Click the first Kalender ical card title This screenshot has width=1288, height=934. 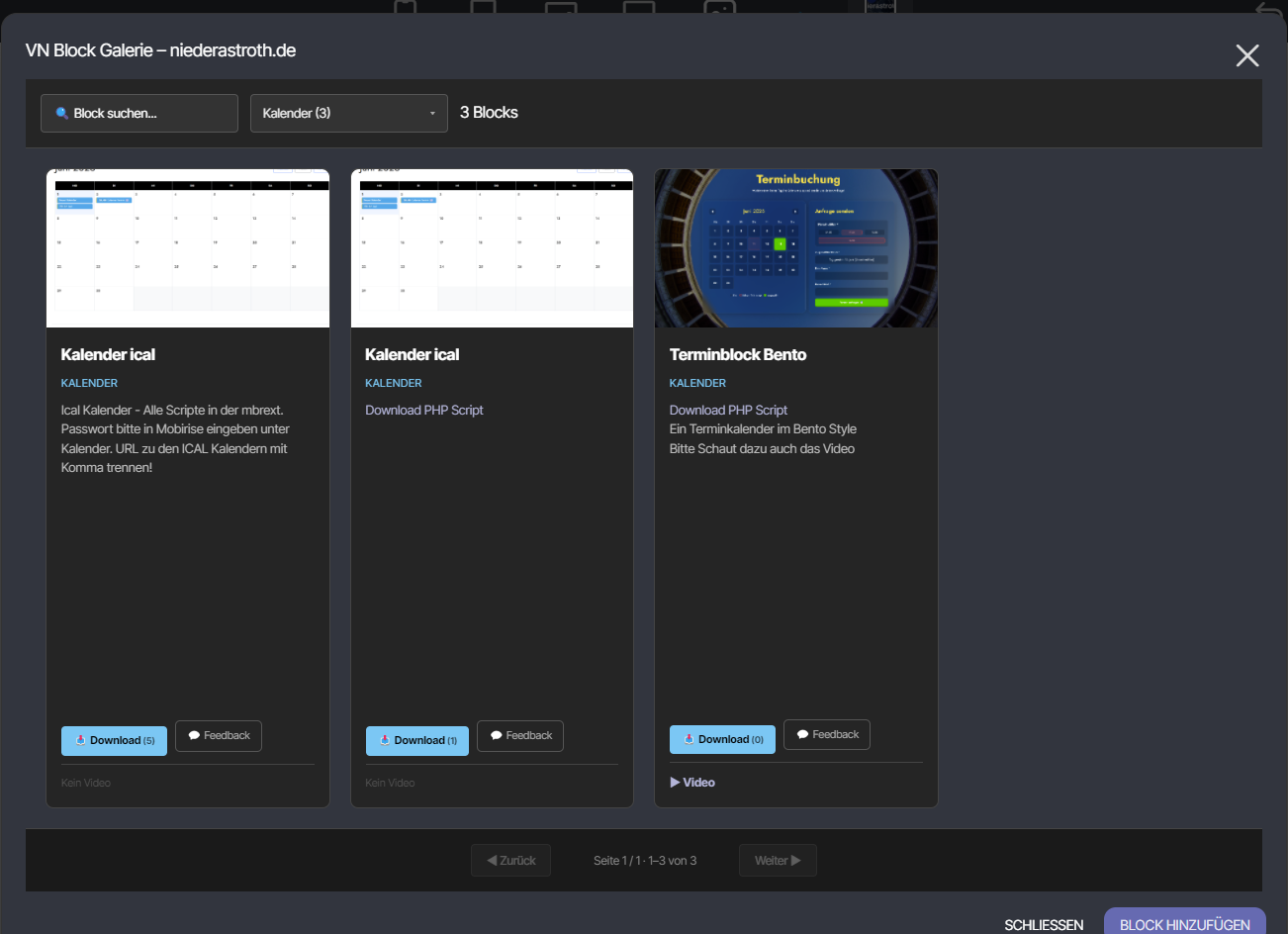108,354
